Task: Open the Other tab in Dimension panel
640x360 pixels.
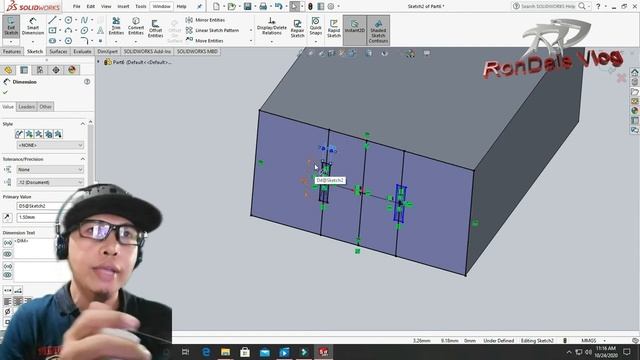Action: 45,107
